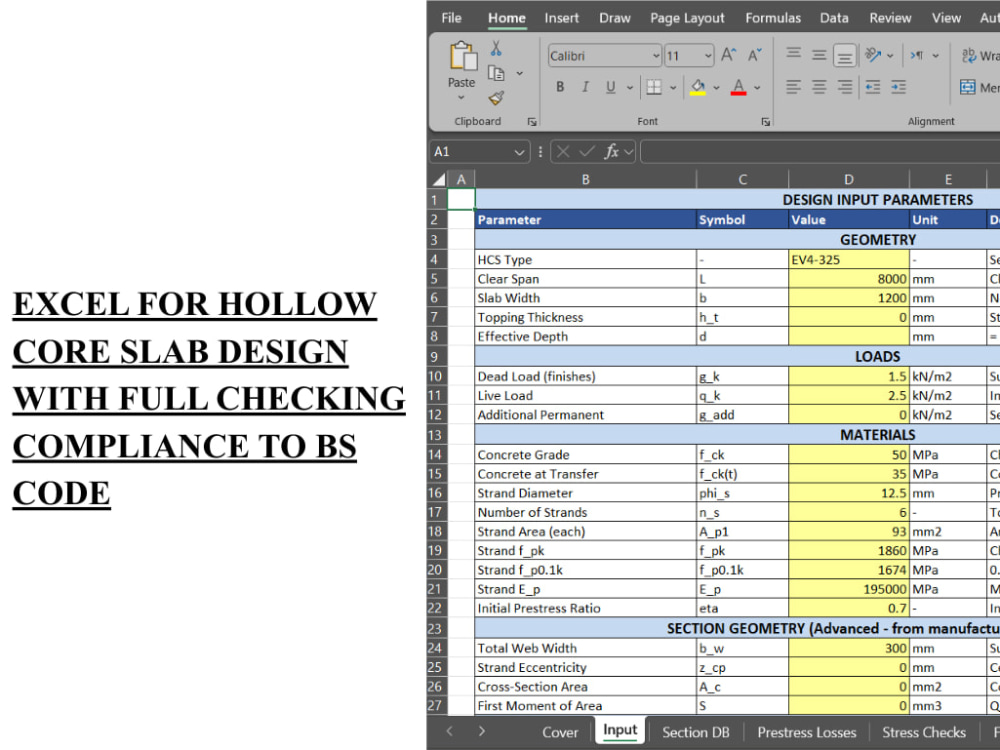
Task: Open the Copy options dropdown arrow
Action: pos(519,73)
